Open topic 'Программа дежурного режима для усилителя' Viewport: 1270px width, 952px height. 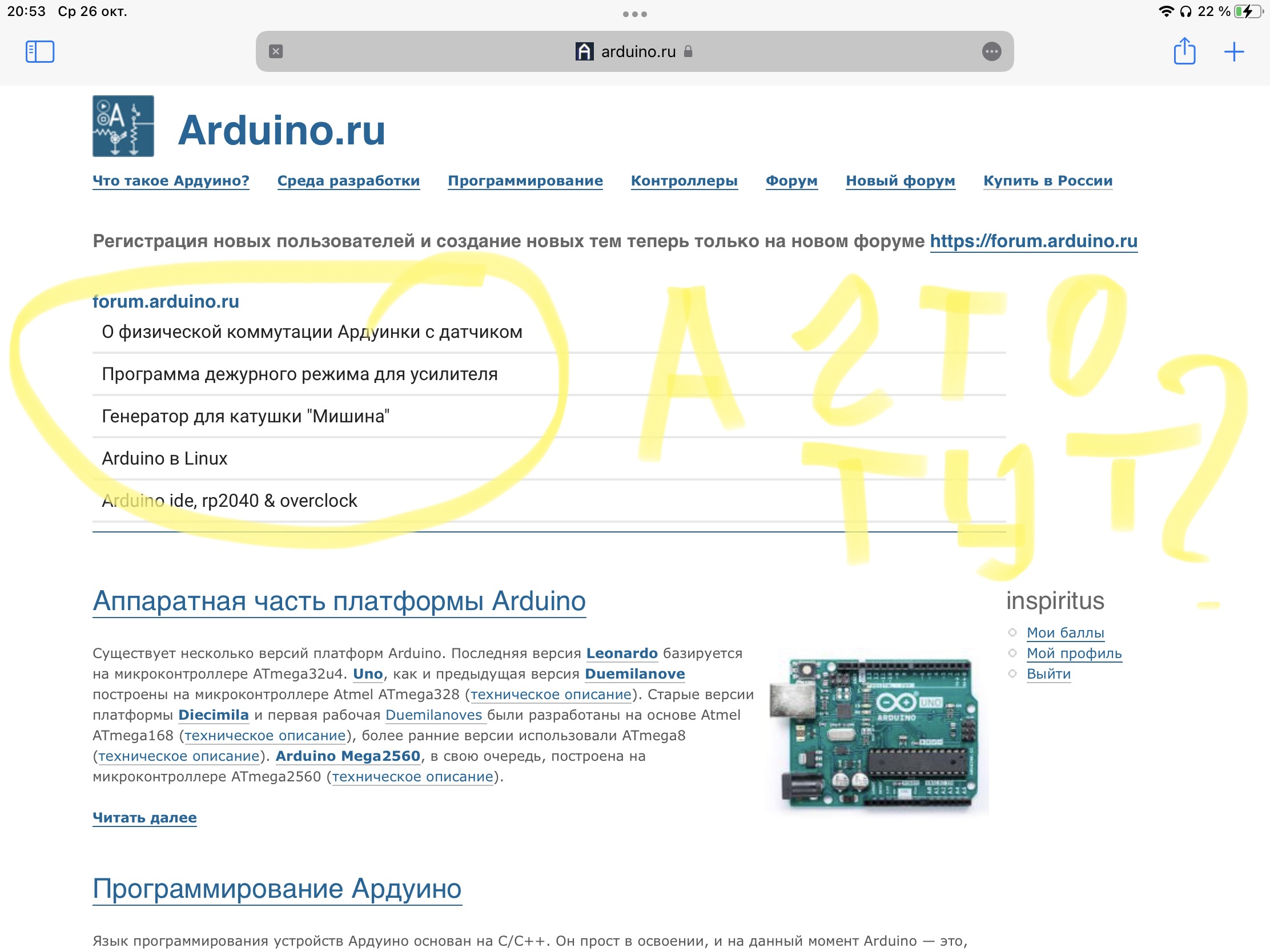(x=300, y=374)
